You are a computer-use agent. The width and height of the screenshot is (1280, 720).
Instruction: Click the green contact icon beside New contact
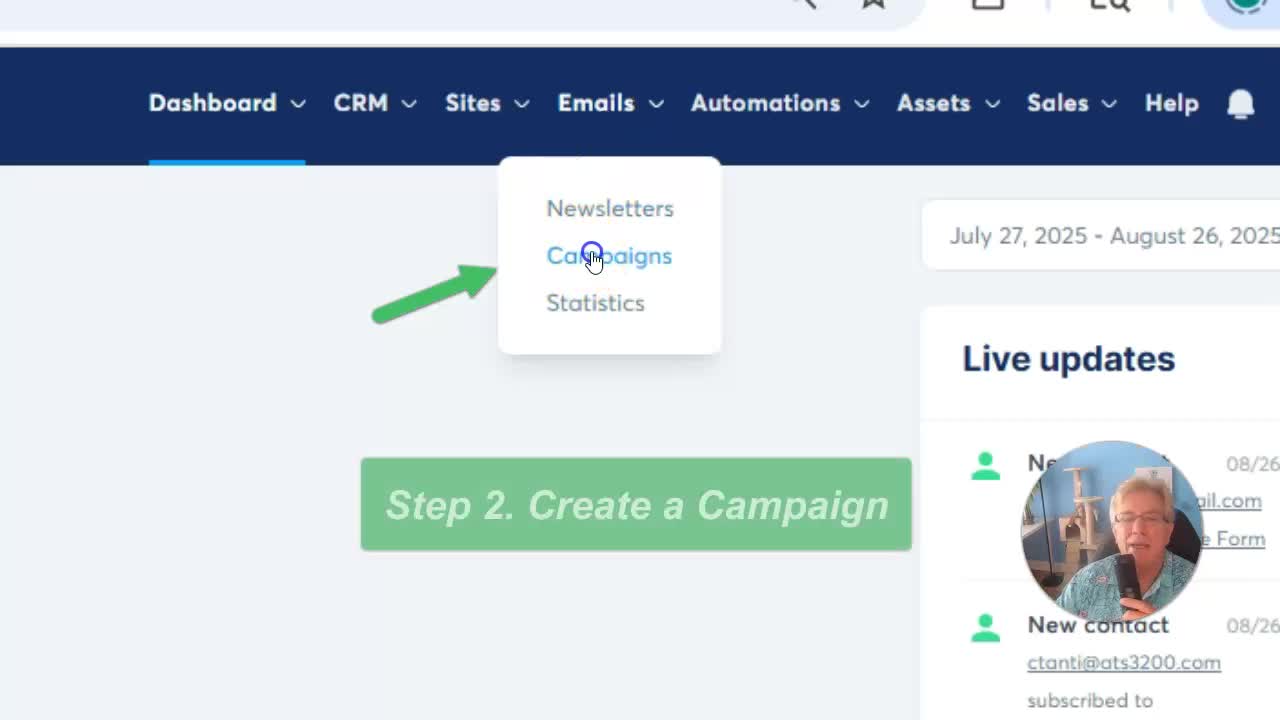[985, 627]
